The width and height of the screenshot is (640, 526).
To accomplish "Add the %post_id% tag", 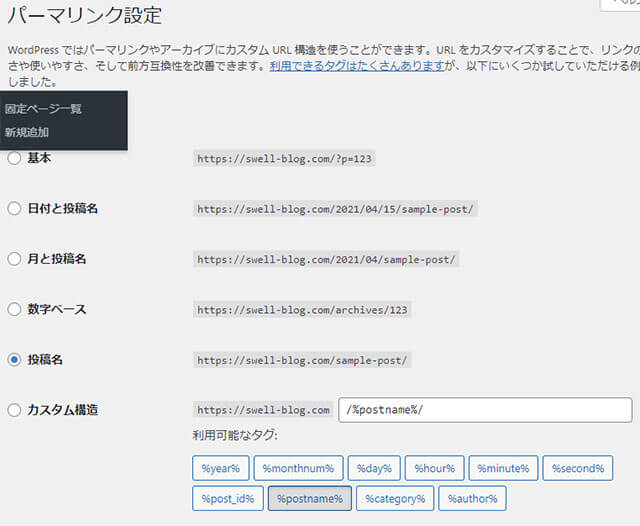I will pyautogui.click(x=227, y=498).
